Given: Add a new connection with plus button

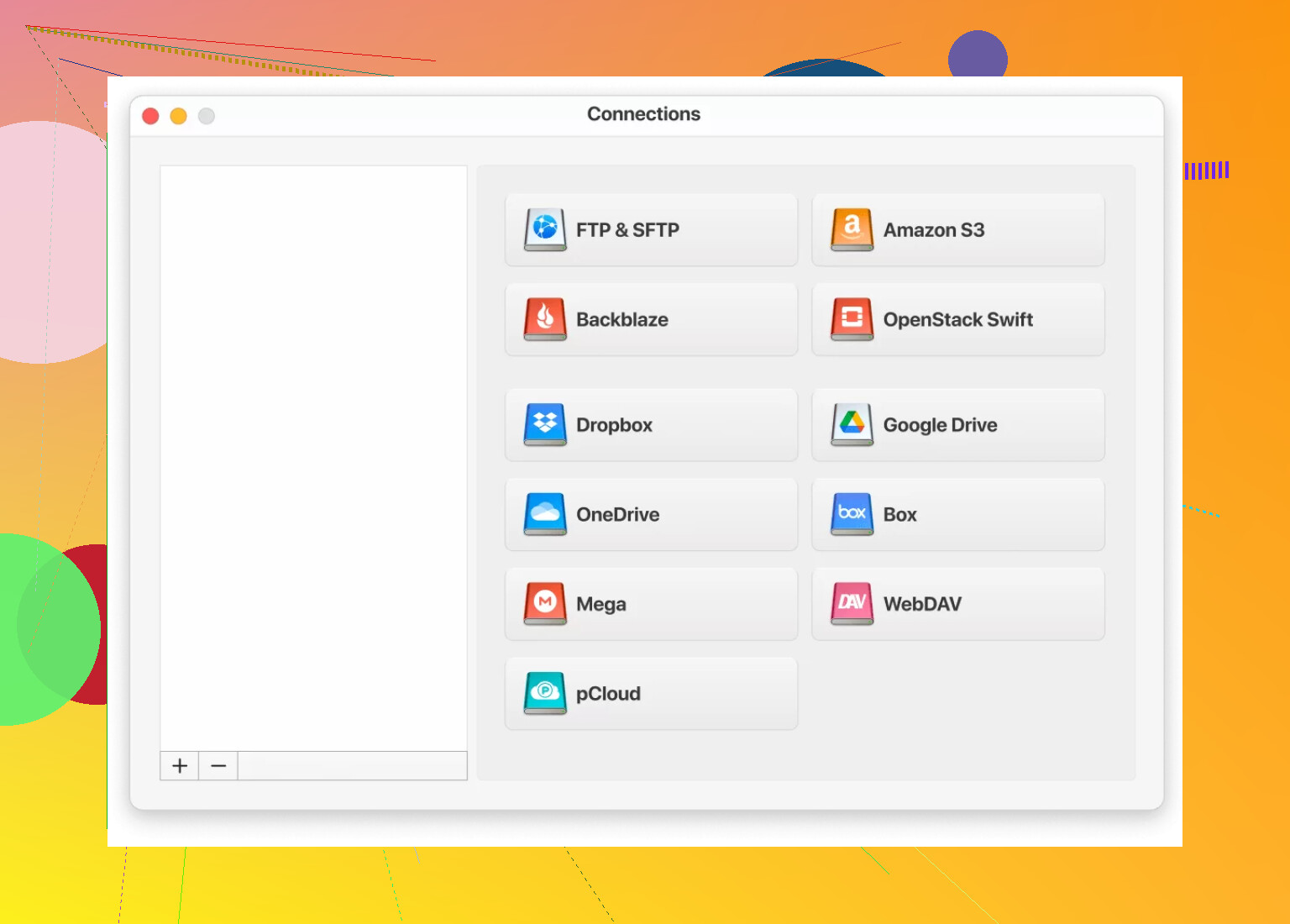Looking at the screenshot, I should [x=180, y=766].
